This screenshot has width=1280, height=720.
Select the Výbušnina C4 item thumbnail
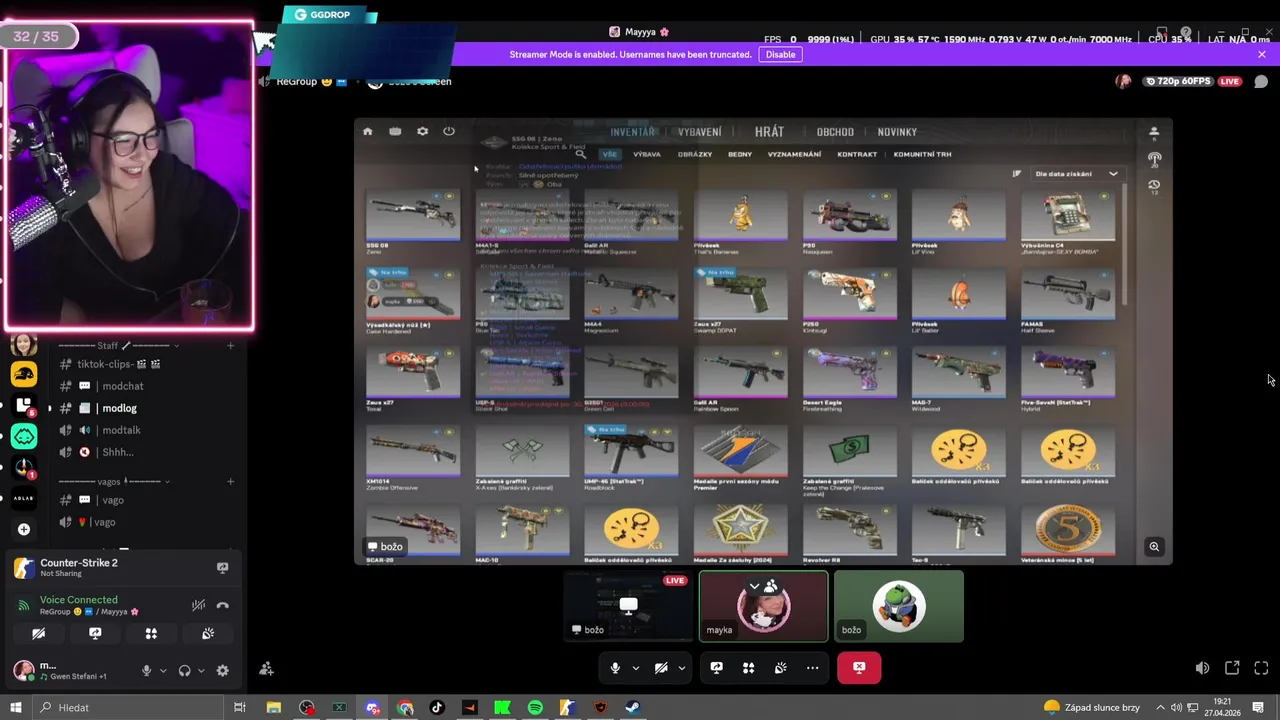[1068, 215]
